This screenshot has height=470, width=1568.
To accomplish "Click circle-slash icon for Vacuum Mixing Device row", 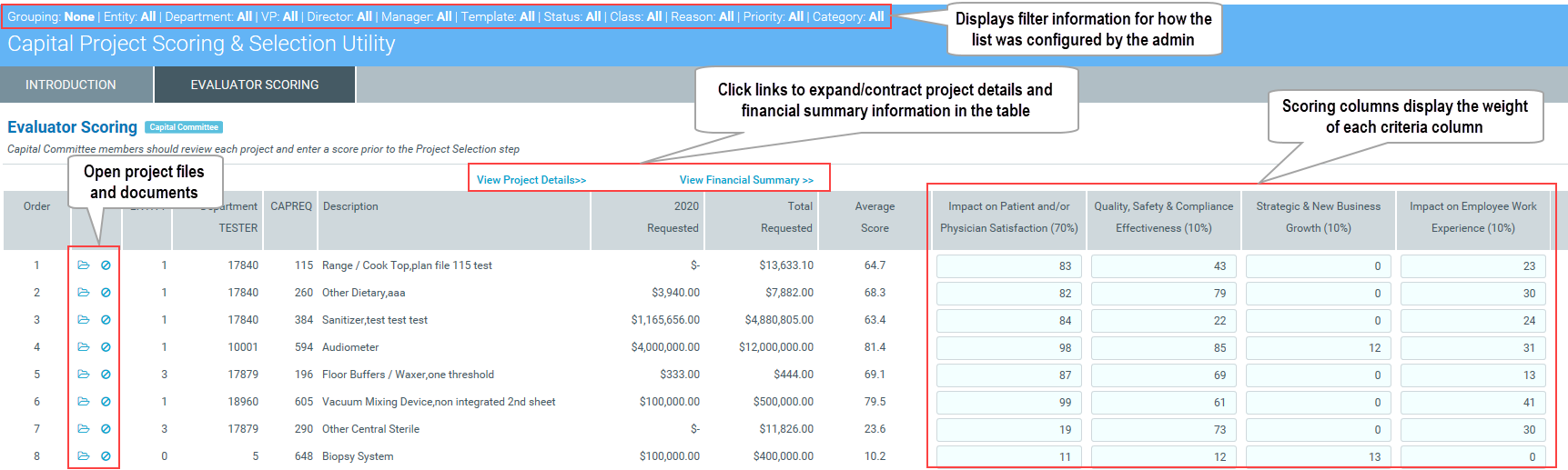I will click(106, 402).
